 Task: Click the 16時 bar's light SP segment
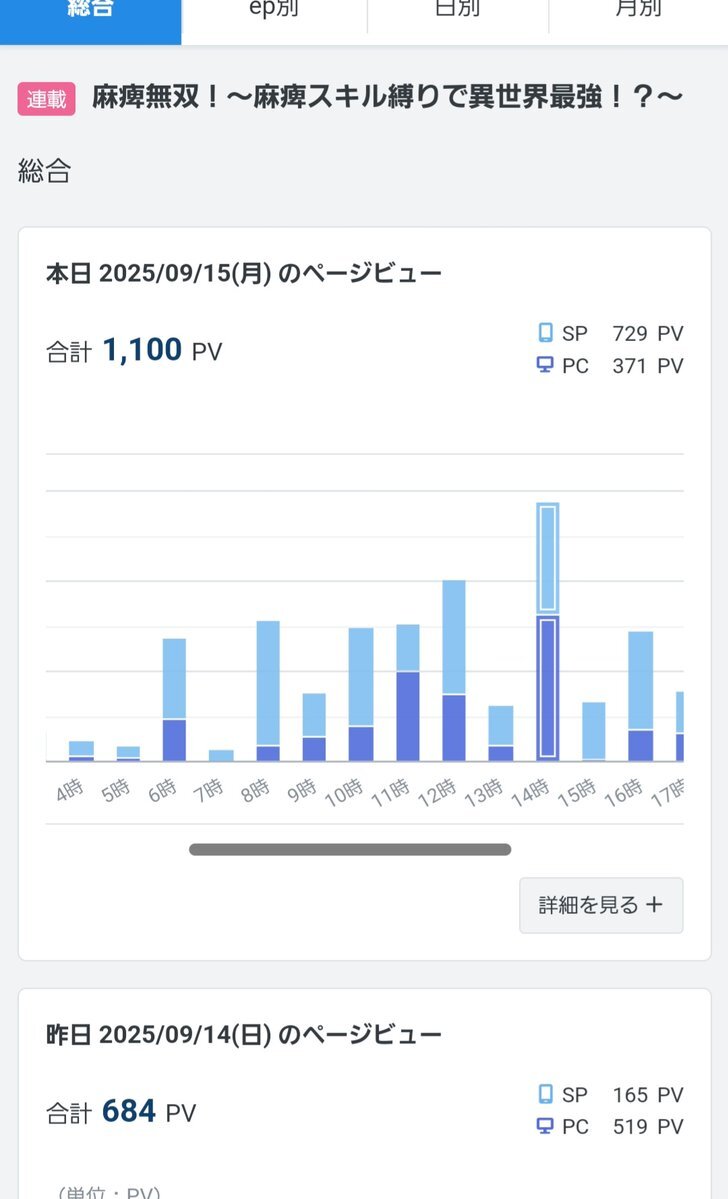pos(641,680)
